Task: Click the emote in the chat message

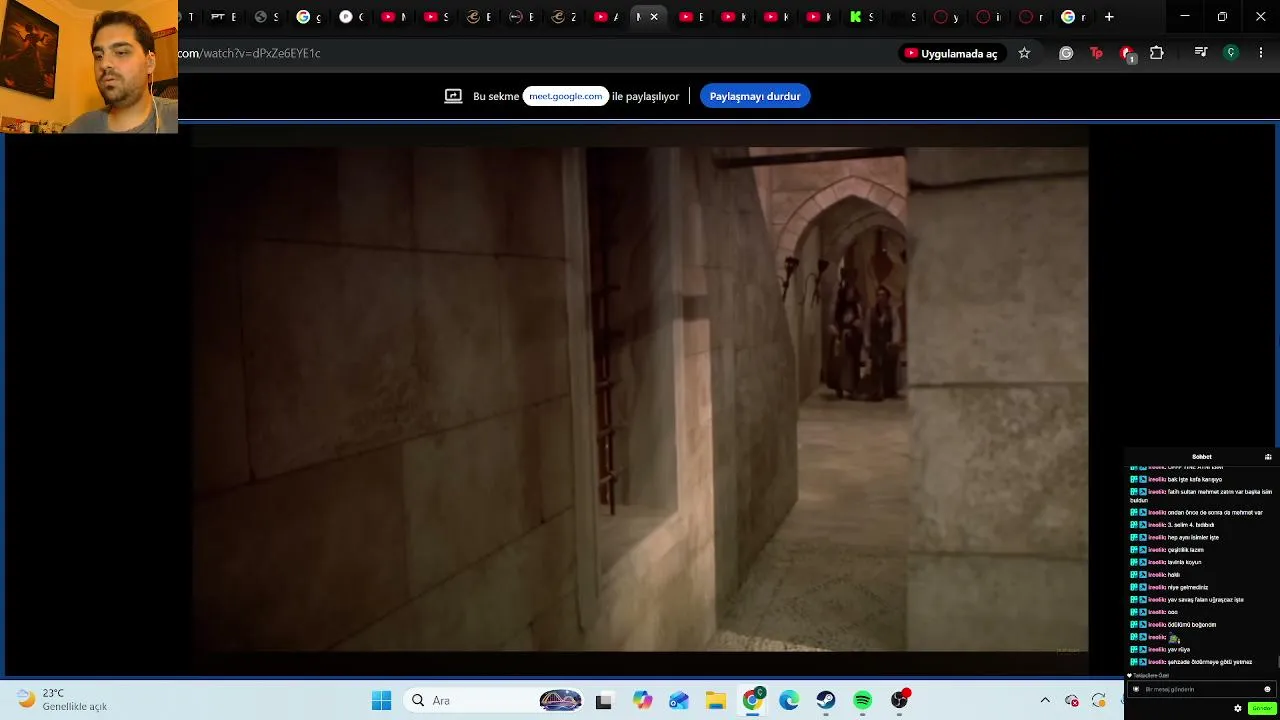Action: (1174, 638)
